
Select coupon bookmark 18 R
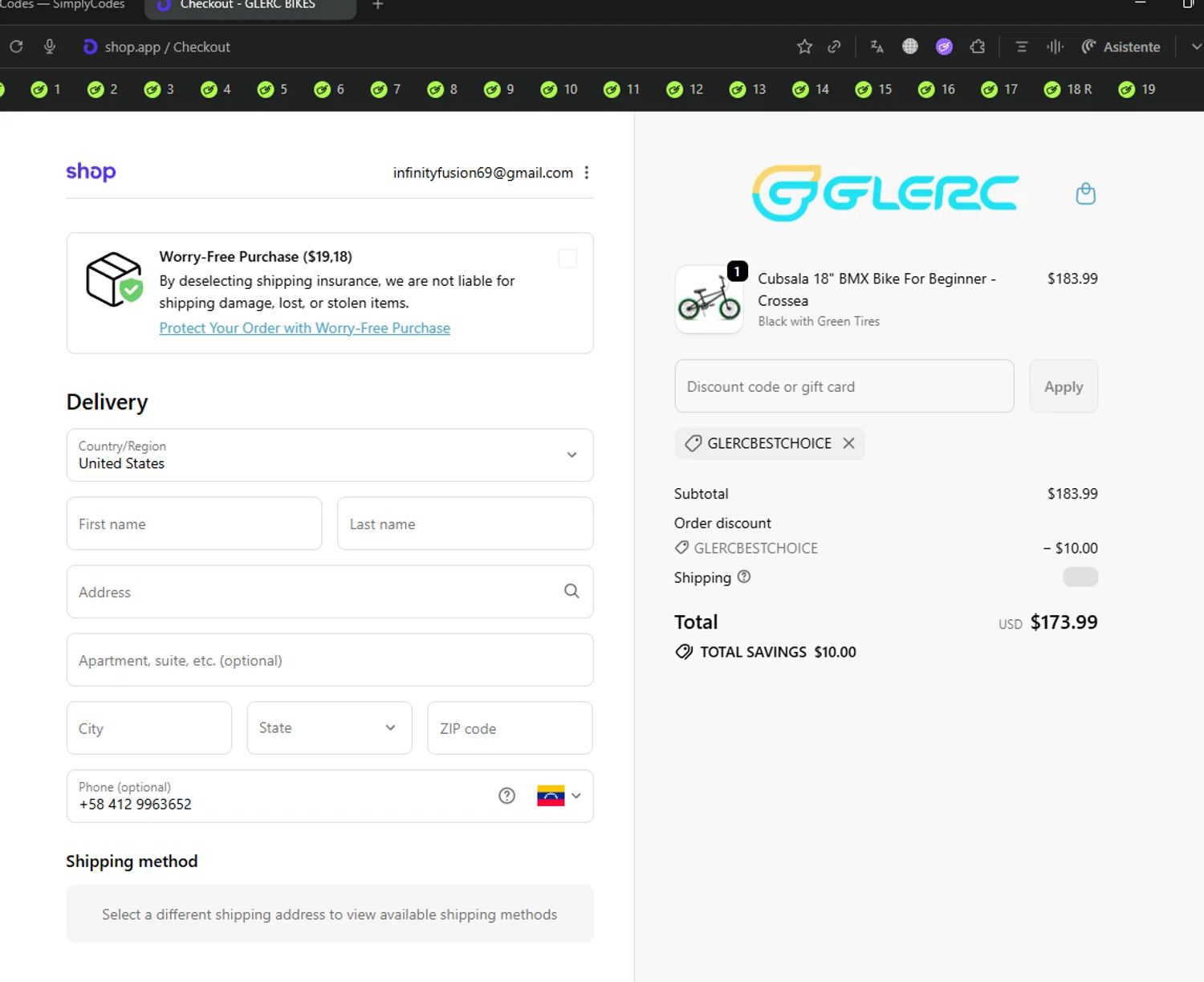pos(1068,89)
